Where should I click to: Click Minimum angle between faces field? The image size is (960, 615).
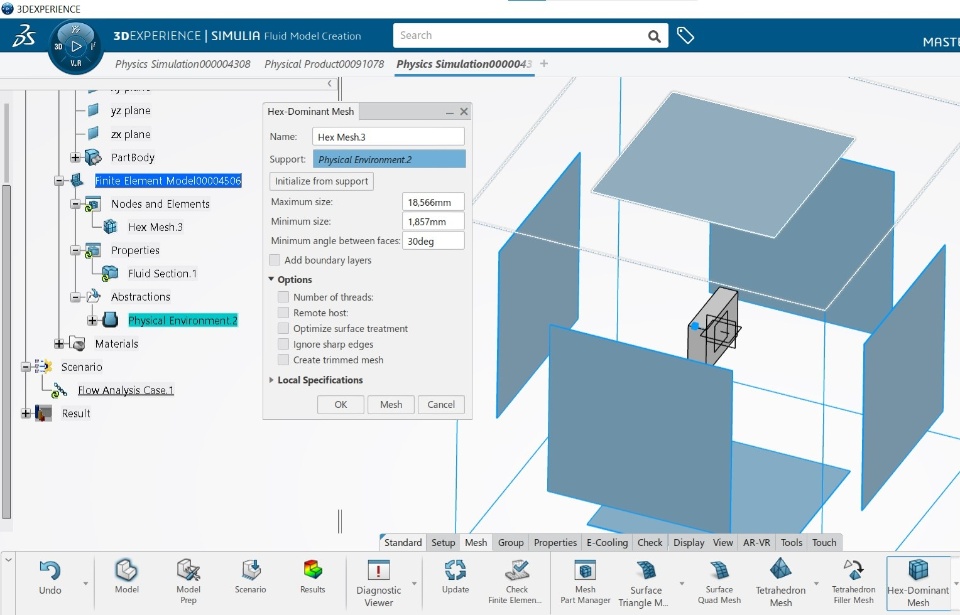click(x=433, y=241)
